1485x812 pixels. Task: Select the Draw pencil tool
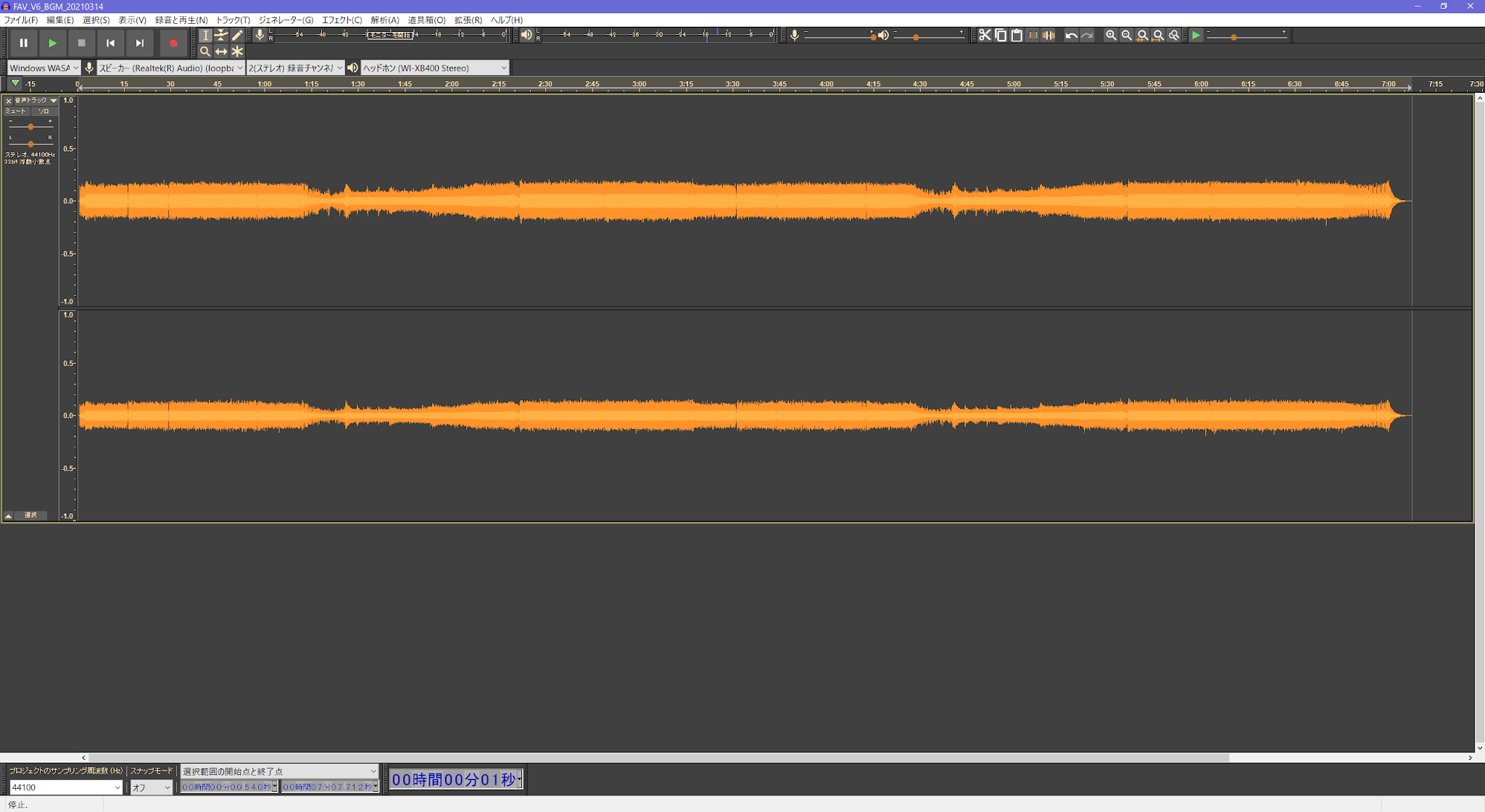coord(237,35)
